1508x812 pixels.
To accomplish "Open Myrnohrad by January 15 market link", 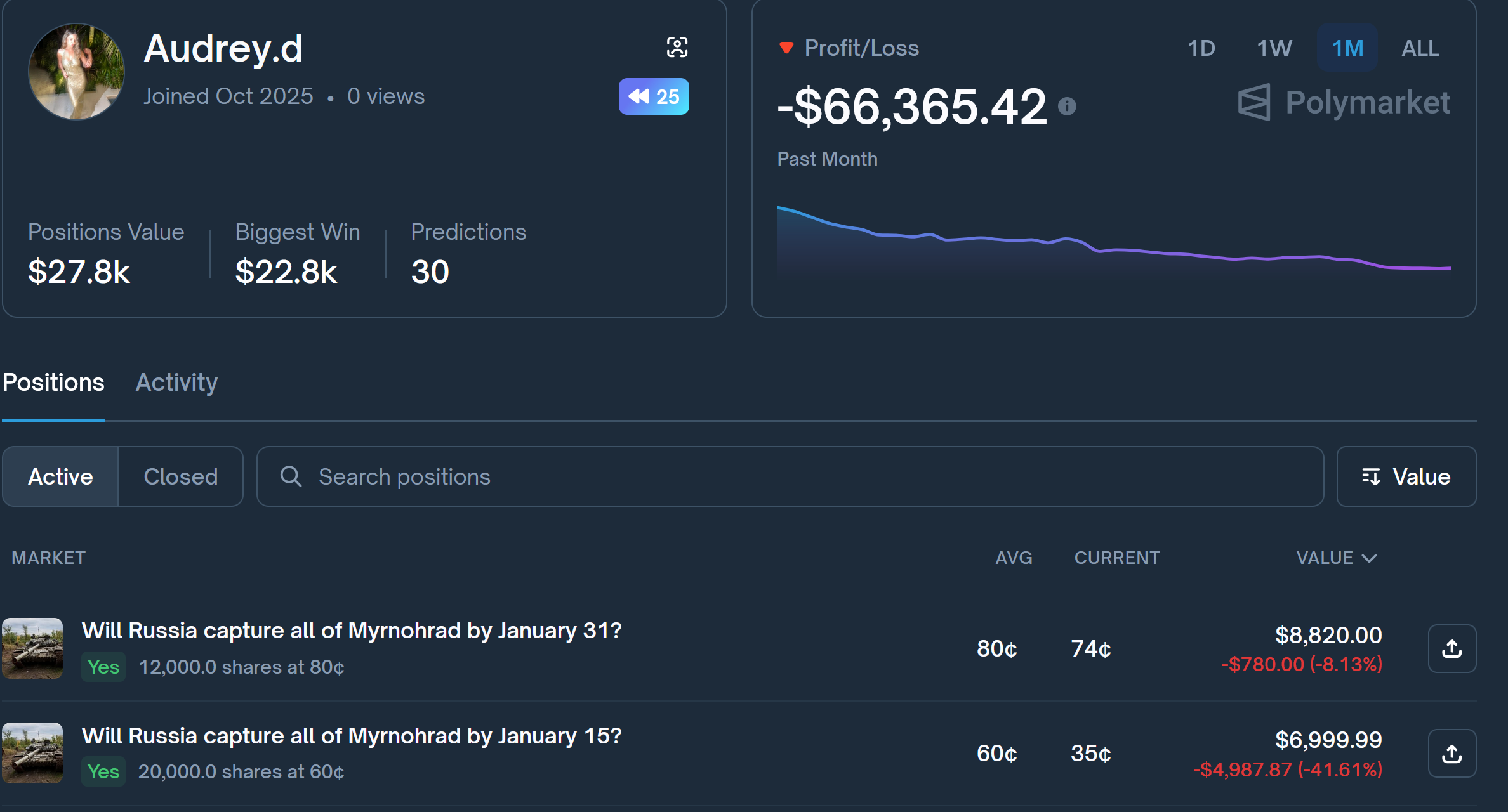I will point(352,736).
